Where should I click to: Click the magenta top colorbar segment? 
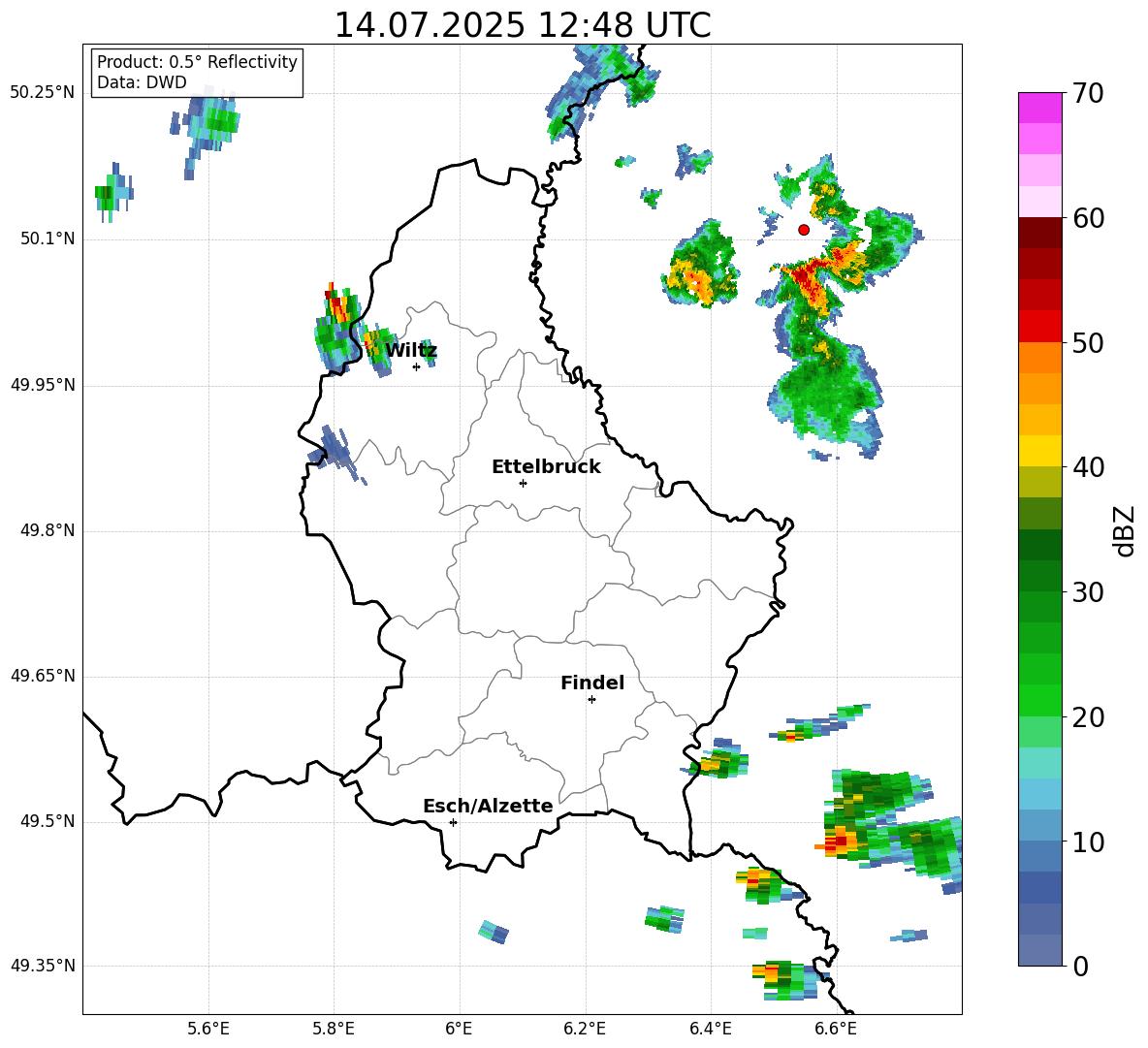pyautogui.click(x=1039, y=108)
